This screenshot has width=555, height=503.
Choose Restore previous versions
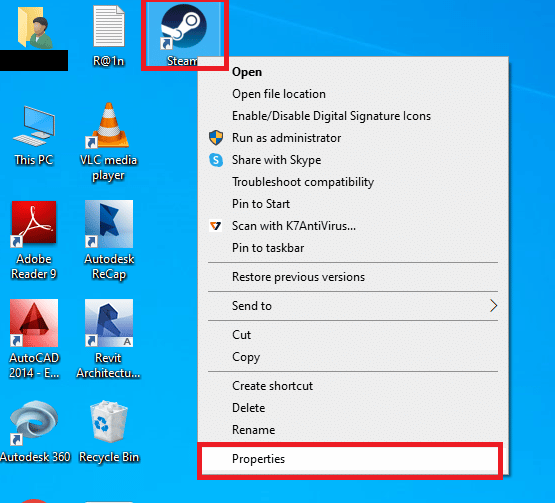coord(353,276)
